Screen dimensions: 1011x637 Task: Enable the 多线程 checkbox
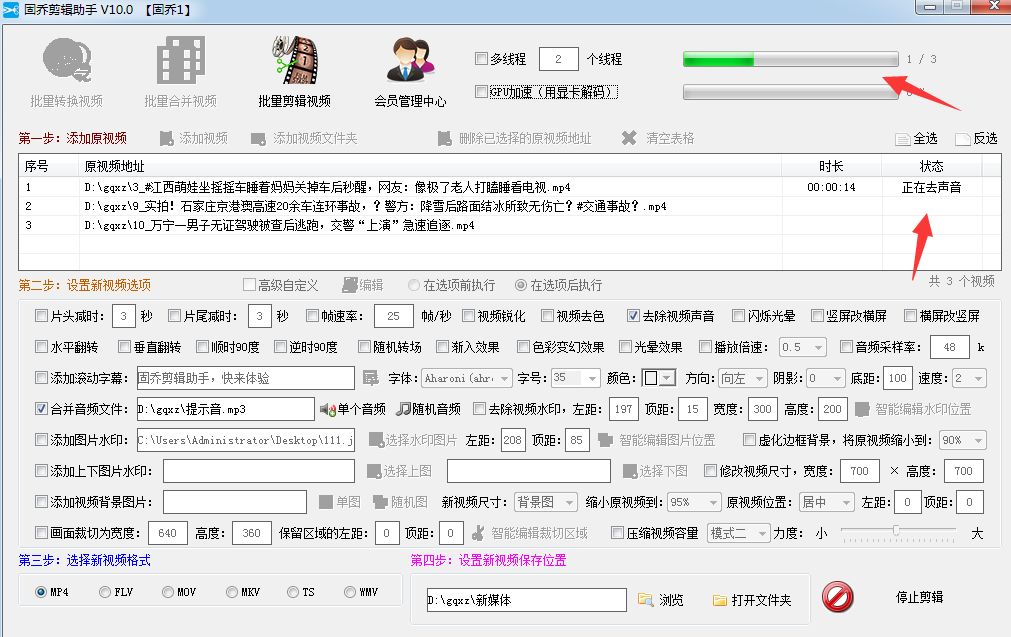tap(481, 59)
